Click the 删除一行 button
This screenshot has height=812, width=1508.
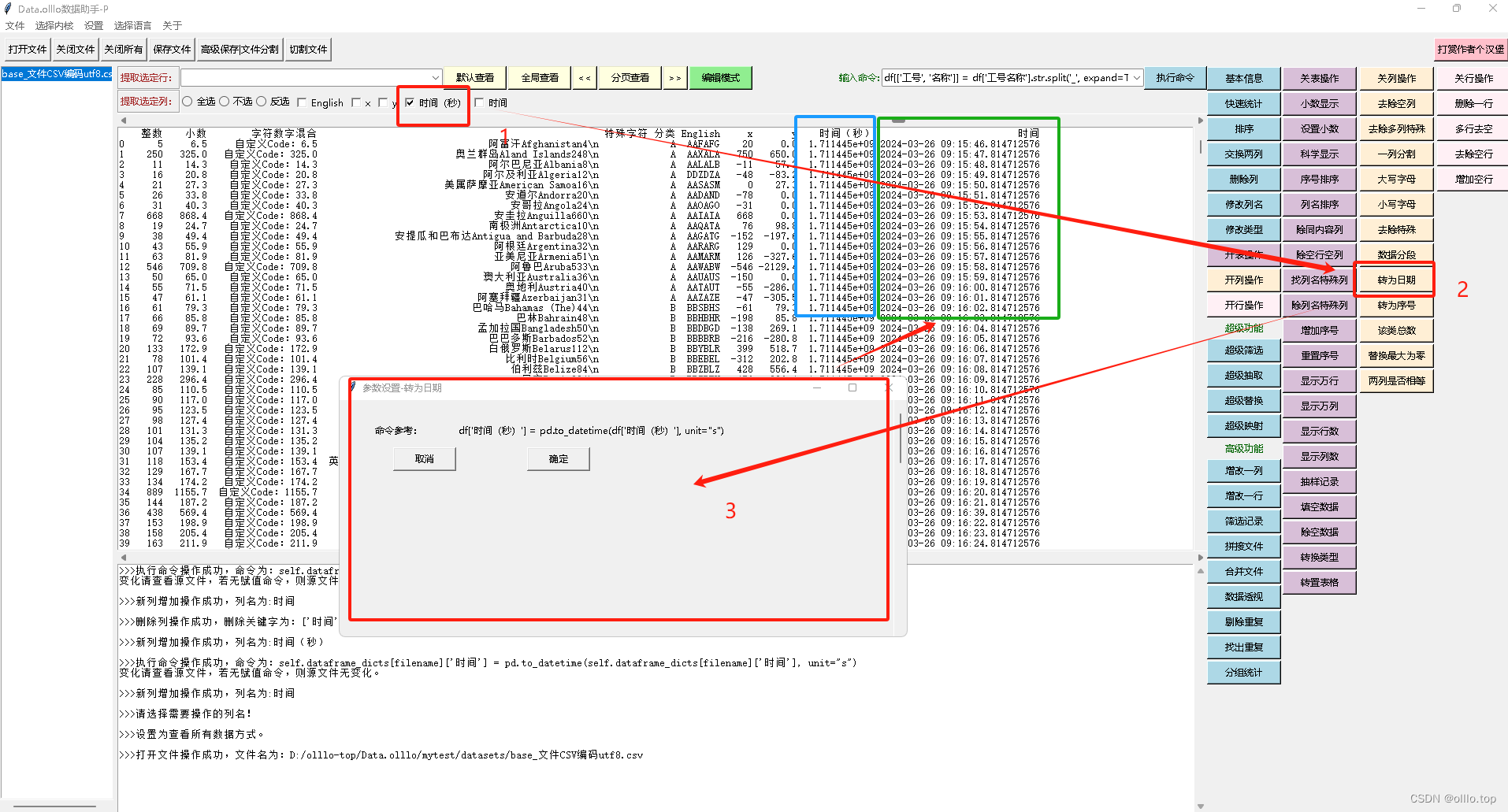click(x=1473, y=103)
